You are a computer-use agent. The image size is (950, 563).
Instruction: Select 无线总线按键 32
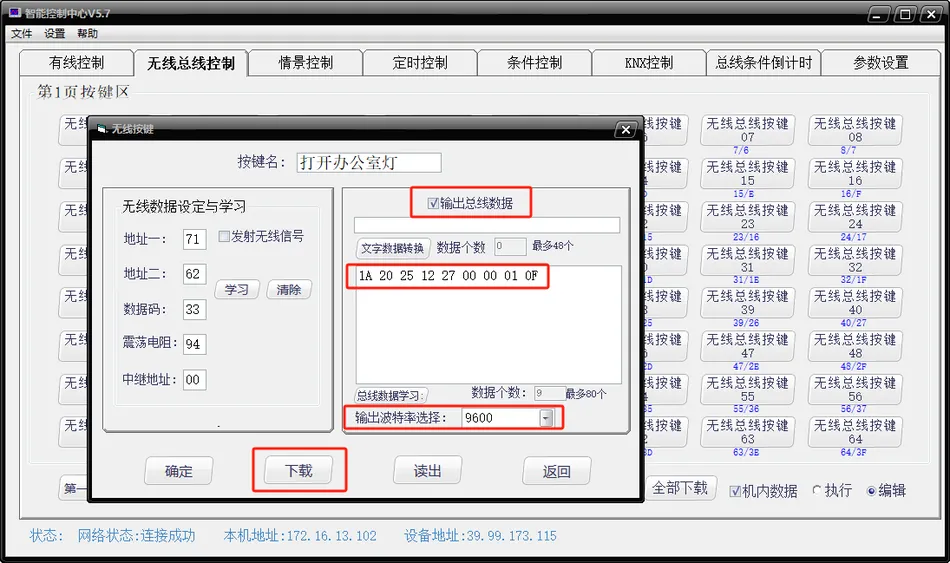pyautogui.click(x=855, y=260)
